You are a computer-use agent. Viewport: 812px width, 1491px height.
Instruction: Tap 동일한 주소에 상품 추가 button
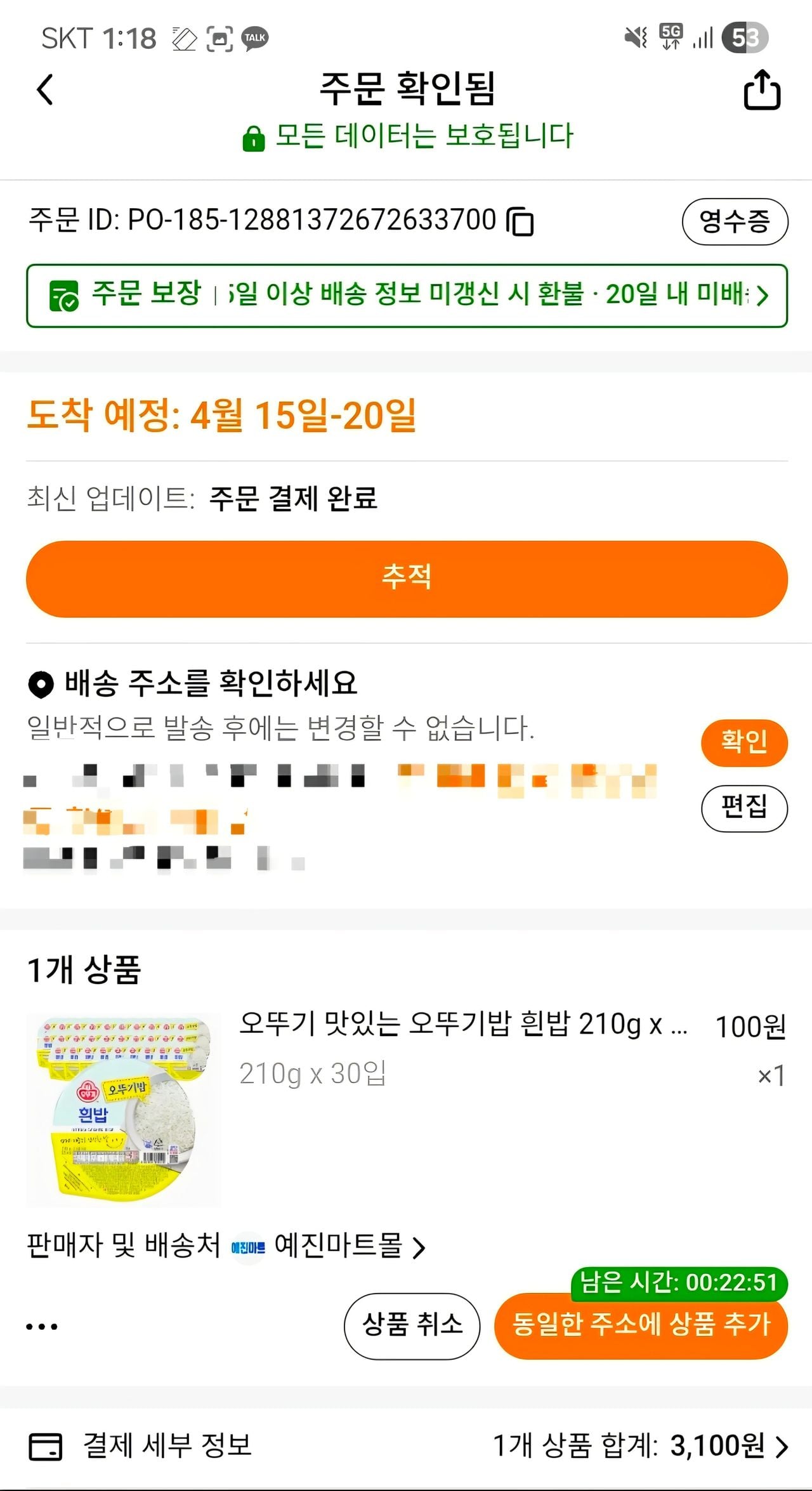pos(641,1325)
